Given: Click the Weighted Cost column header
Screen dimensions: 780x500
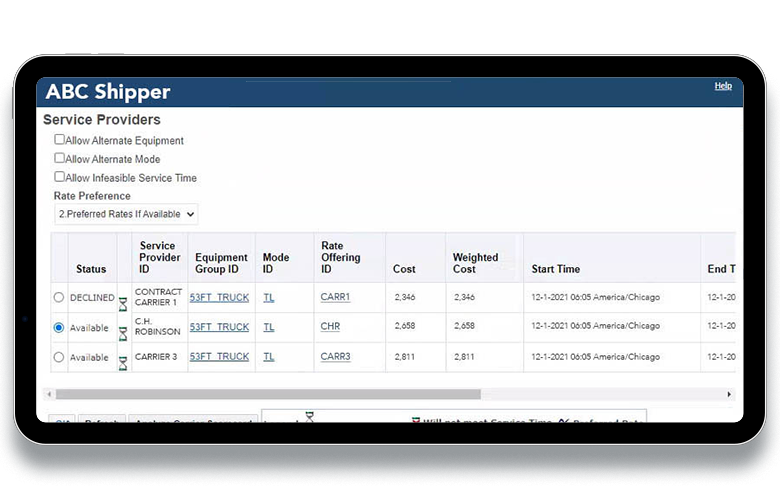Looking at the screenshot, I should pos(475,263).
